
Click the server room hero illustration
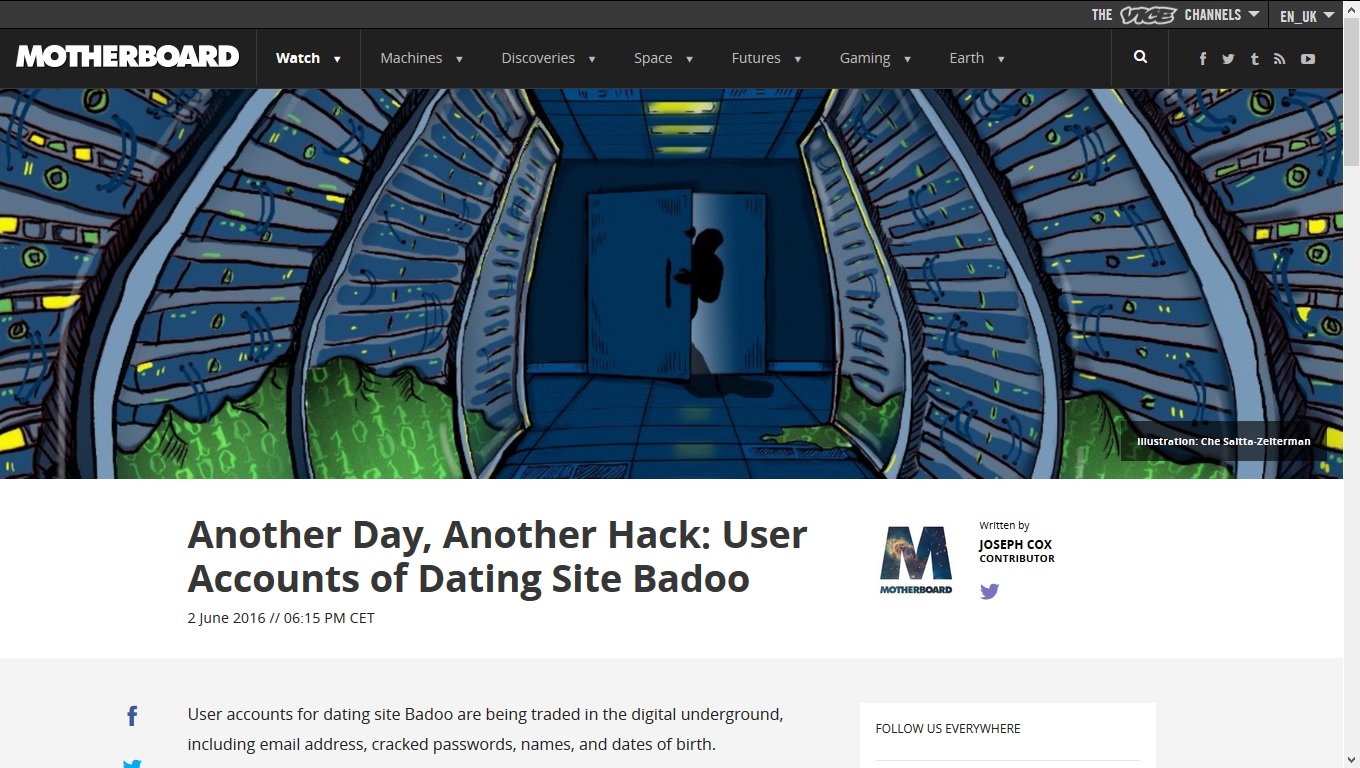[x=671, y=284]
